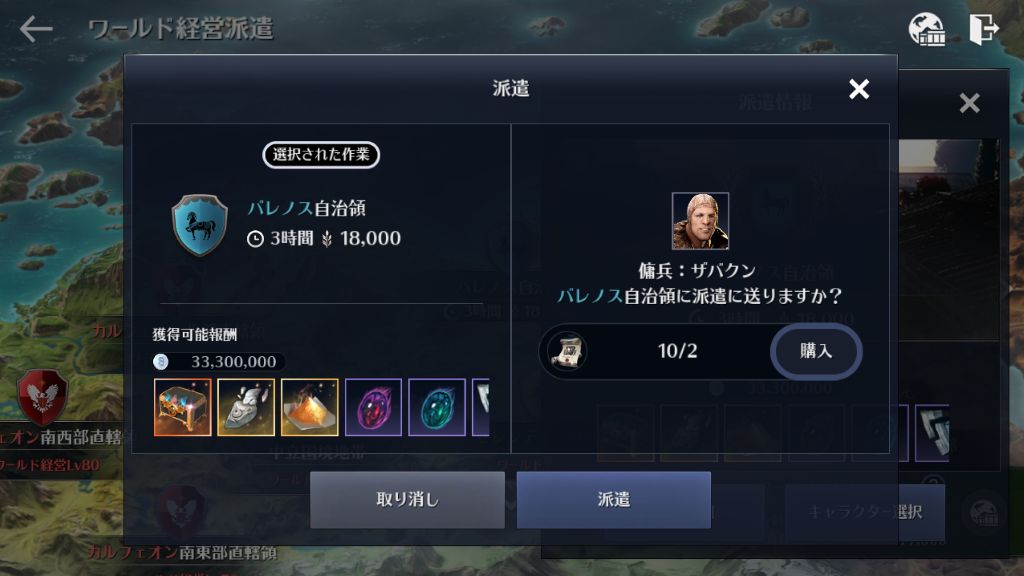1024x576 pixels.
Task: Close the 派遣 dialog
Action: click(x=859, y=89)
